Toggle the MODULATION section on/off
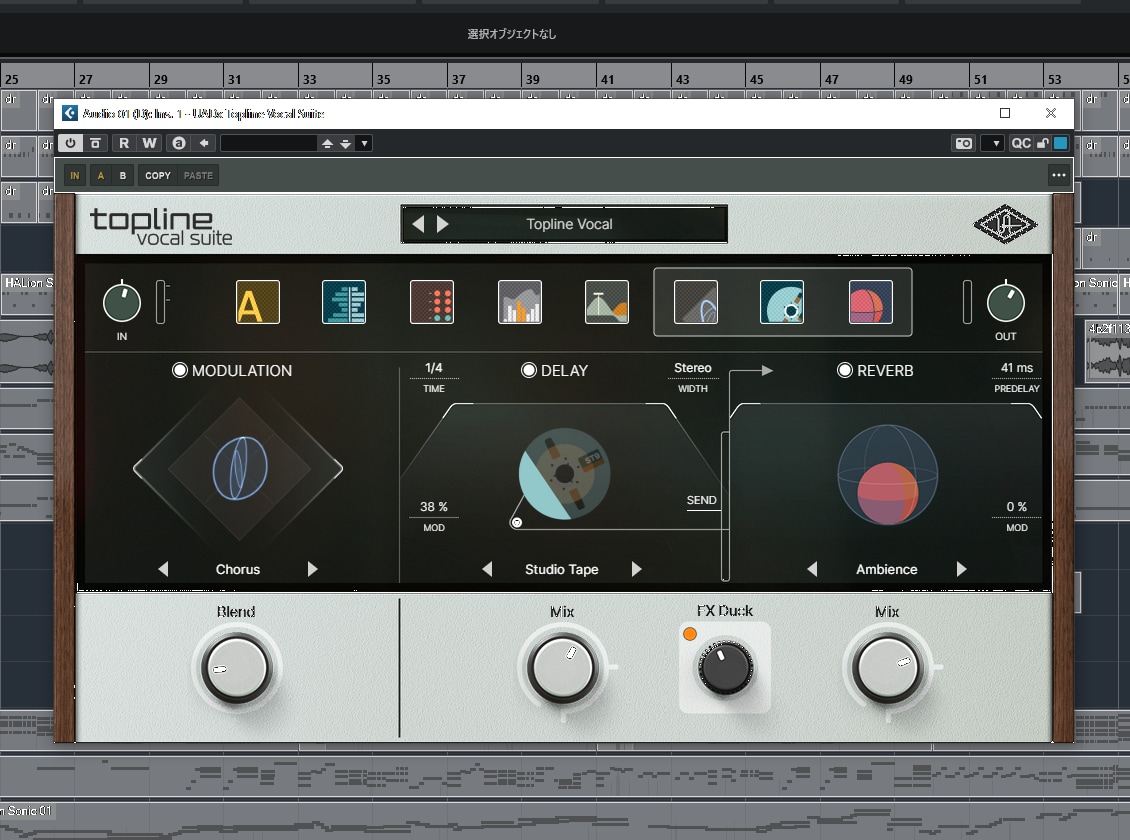Screen dimensions: 1130x840 (x=179, y=370)
